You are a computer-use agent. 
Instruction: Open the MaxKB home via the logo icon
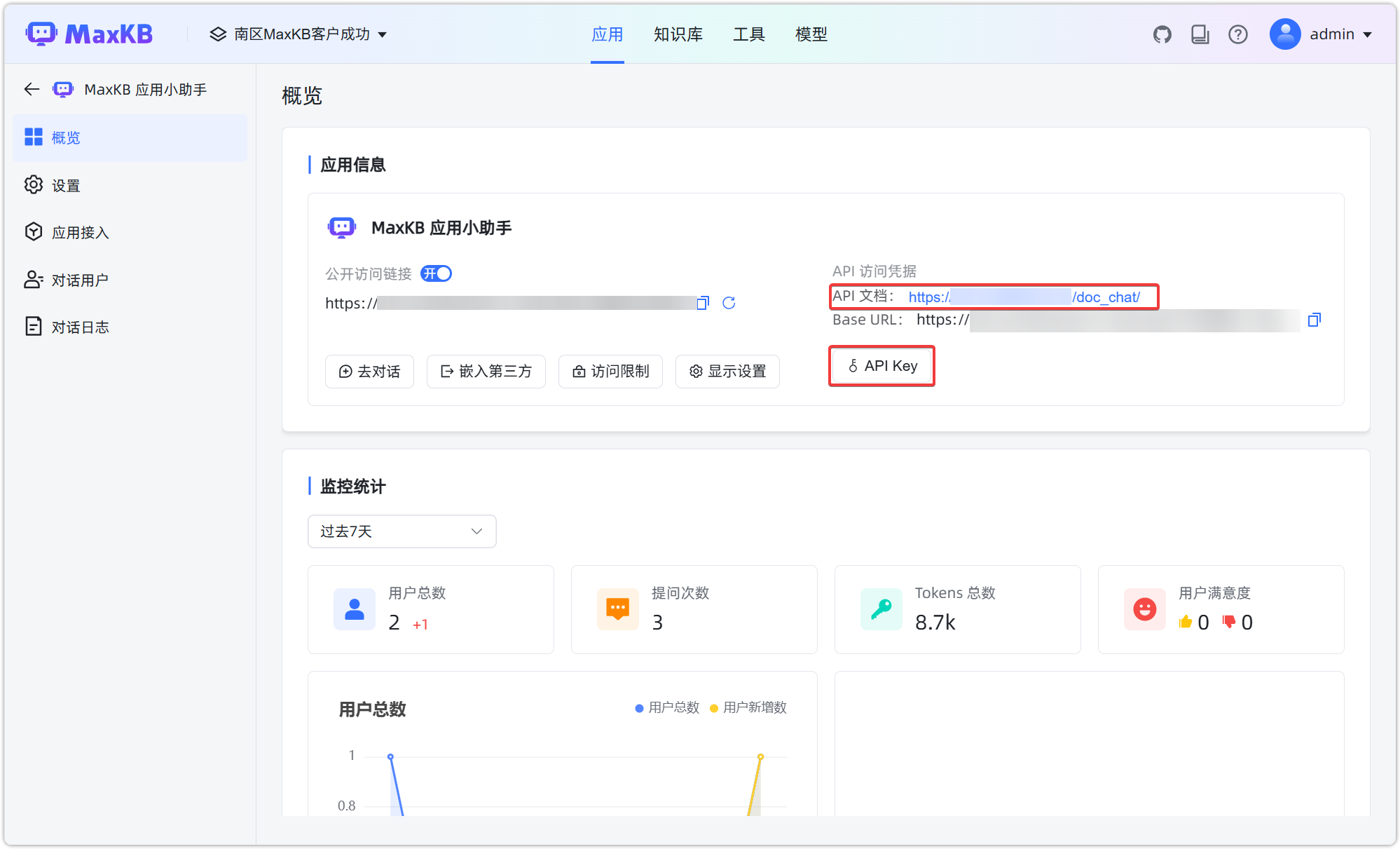[42, 33]
